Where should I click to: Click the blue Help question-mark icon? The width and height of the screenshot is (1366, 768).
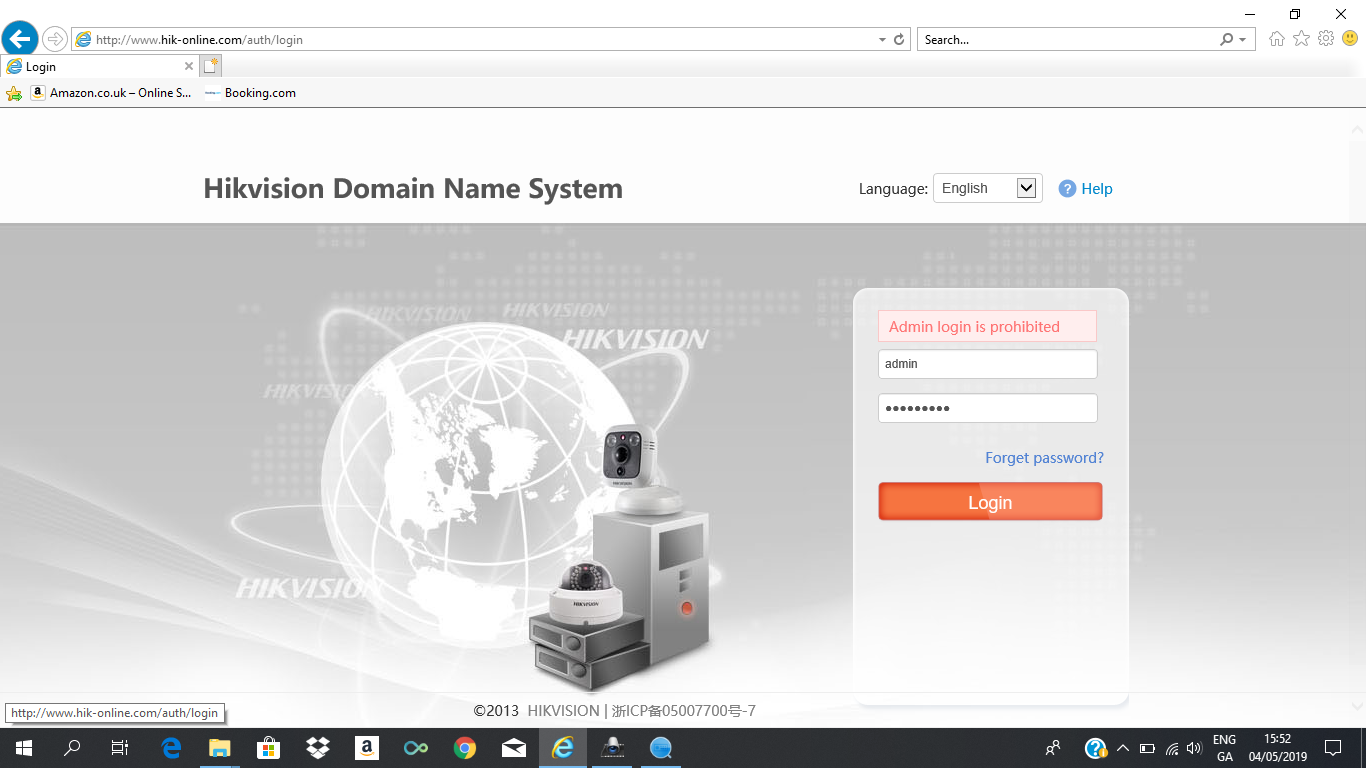tap(1067, 189)
